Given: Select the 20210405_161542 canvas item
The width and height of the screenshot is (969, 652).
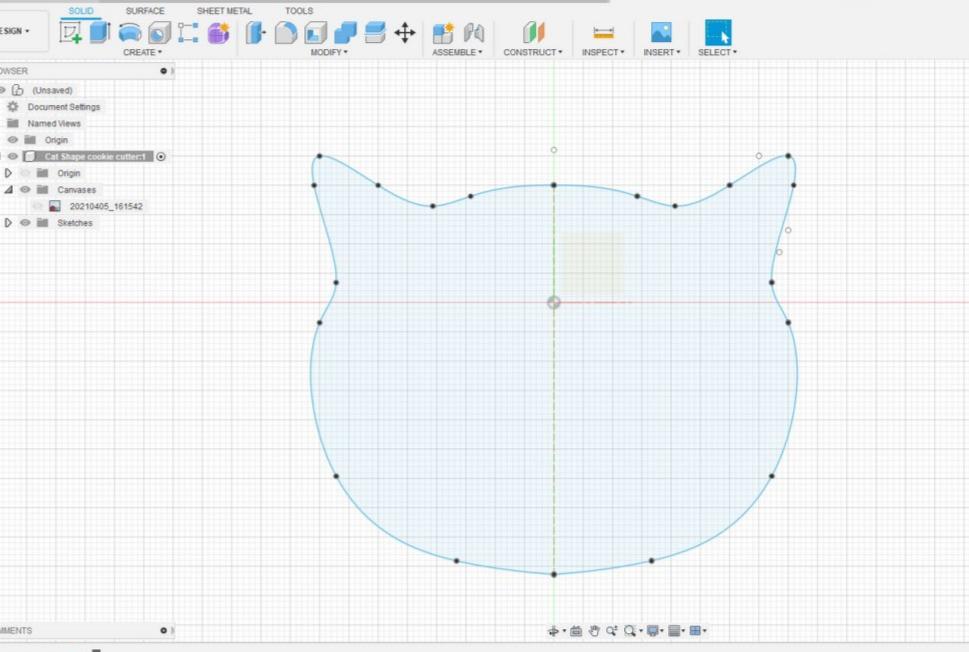Looking at the screenshot, I should (106, 206).
